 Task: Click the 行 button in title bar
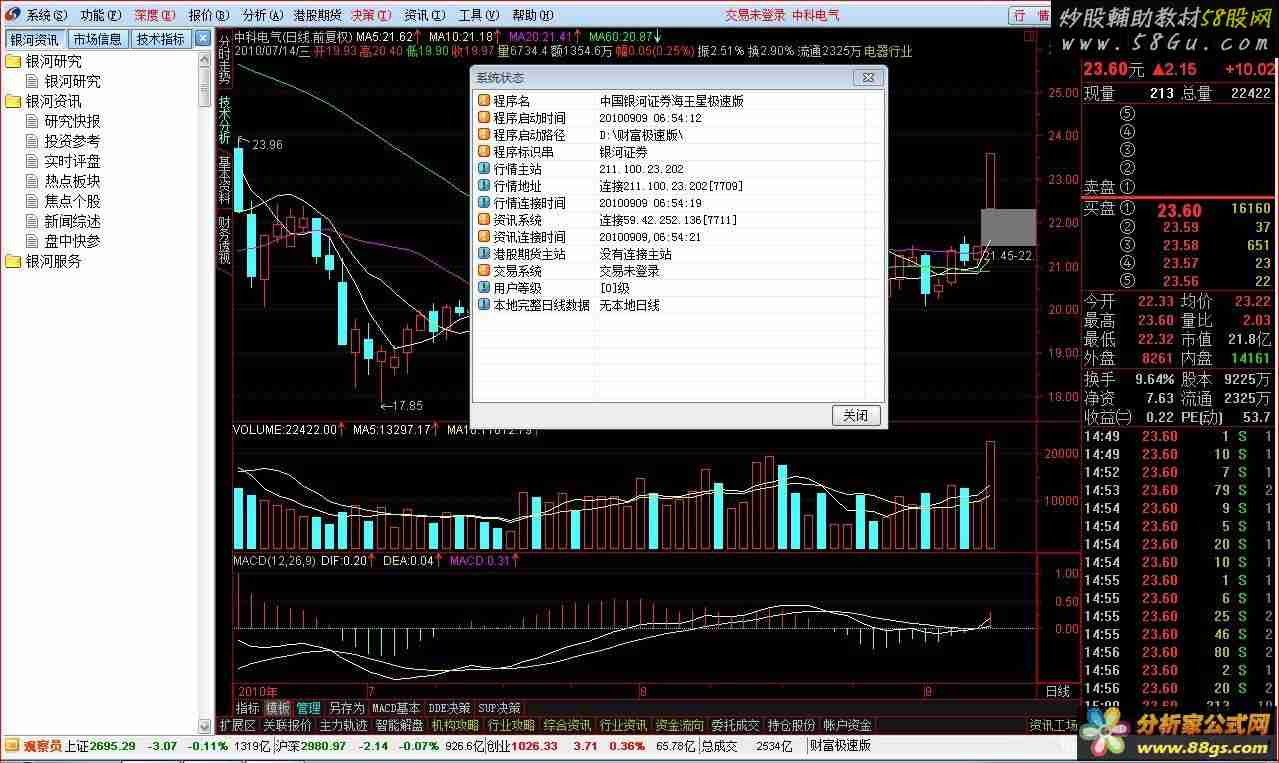pos(1020,15)
